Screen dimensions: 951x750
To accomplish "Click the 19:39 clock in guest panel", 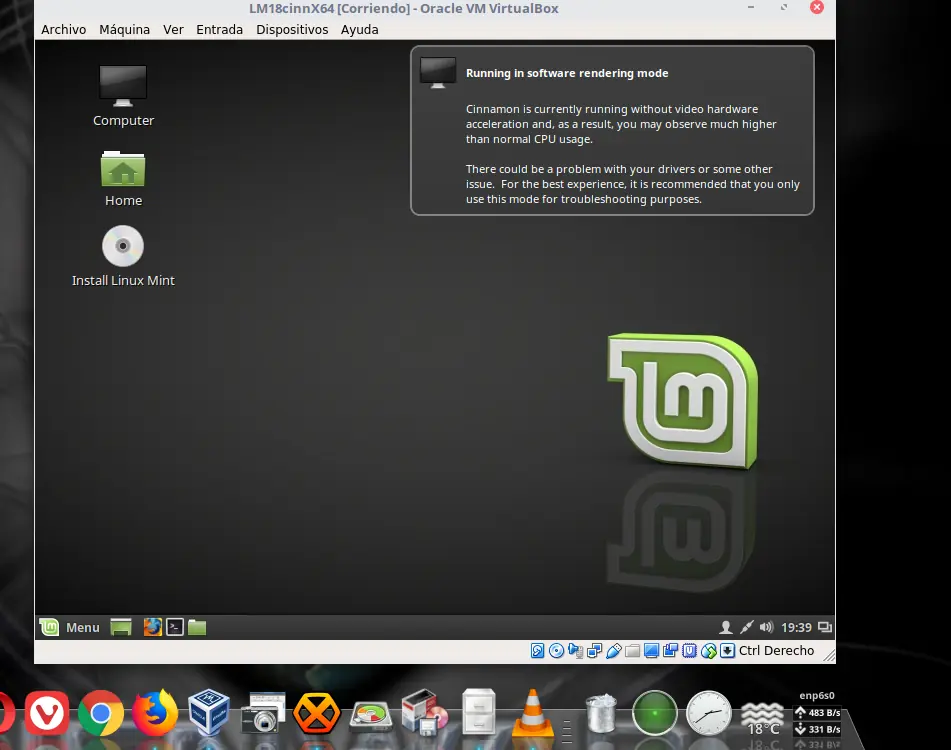I will coord(796,628).
